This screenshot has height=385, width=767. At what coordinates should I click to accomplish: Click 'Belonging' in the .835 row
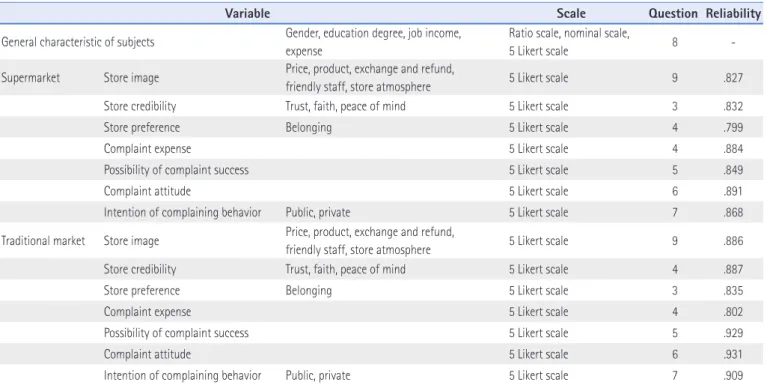coord(309,291)
